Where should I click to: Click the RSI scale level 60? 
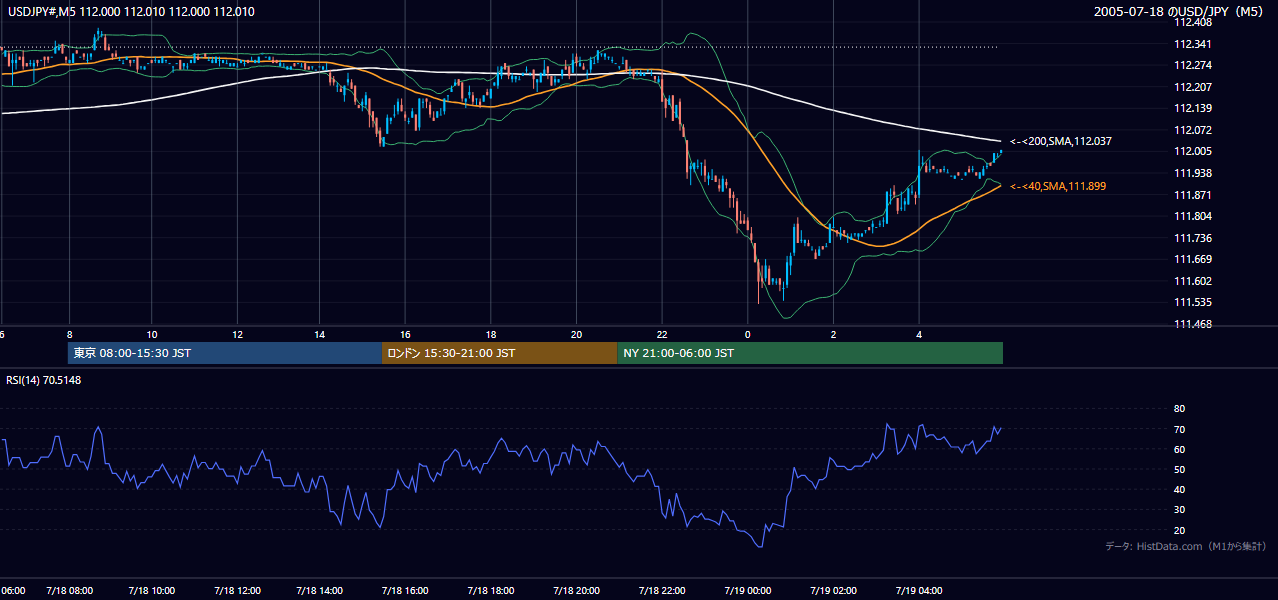click(1179, 449)
